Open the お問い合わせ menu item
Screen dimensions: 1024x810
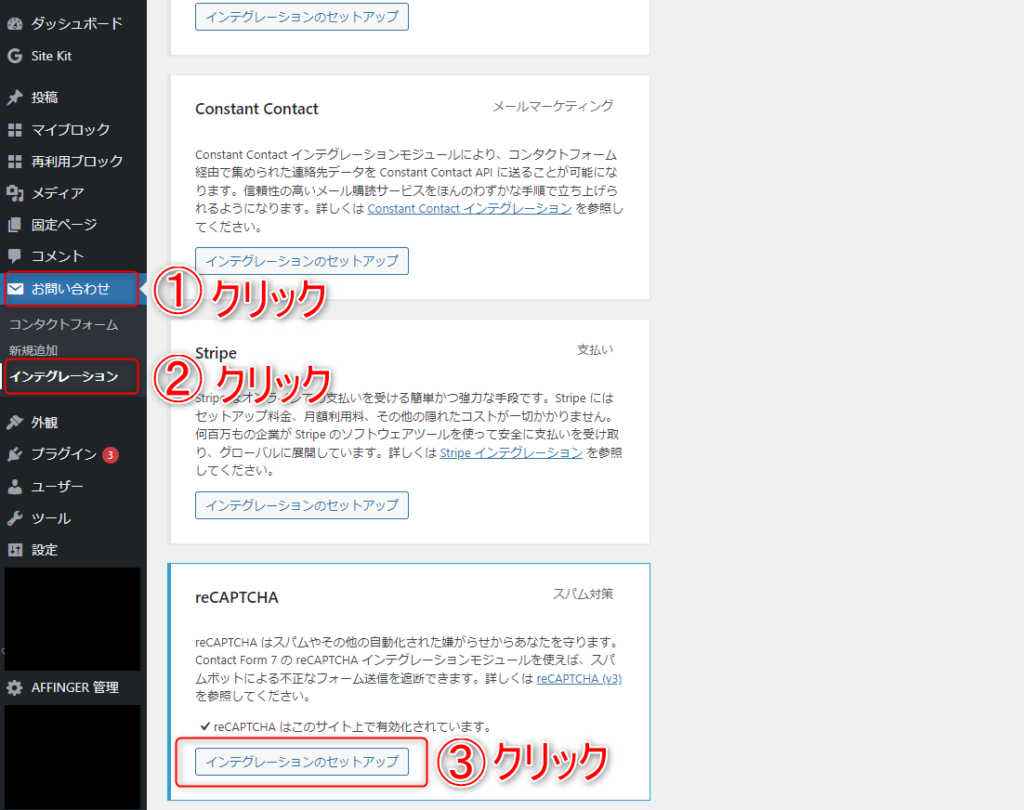click(x=70, y=290)
